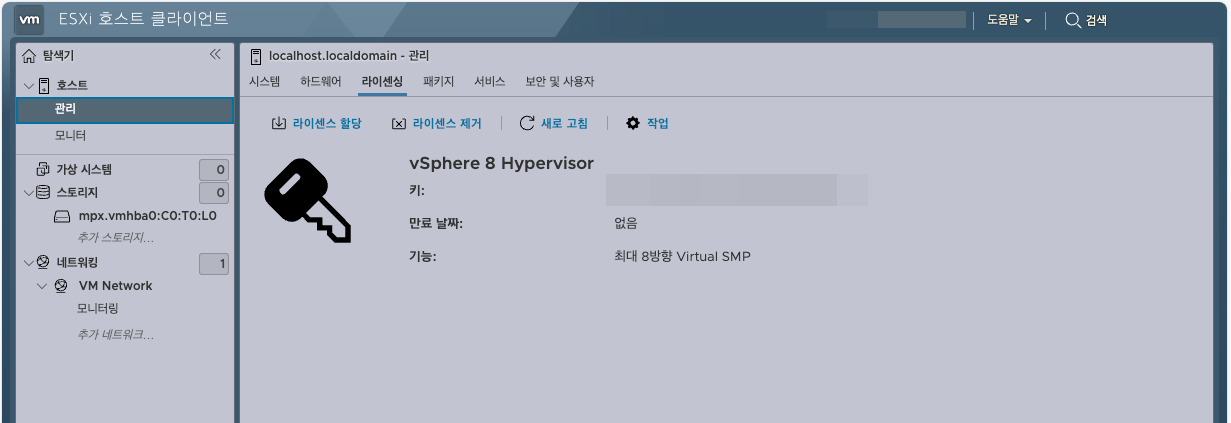Viewport: 1231px width, 423px height.
Task: Click expiration value 없음
Action: pyautogui.click(x=626, y=223)
